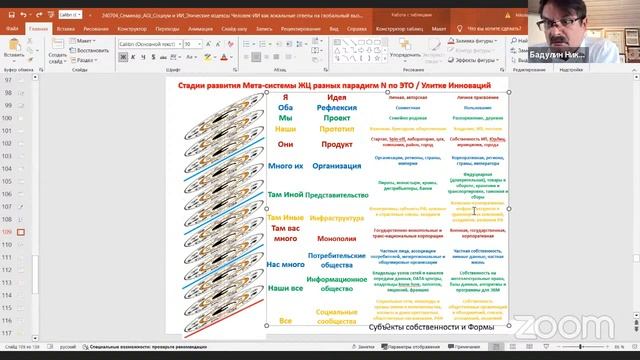This screenshot has width=640, height=360.
Task: Open the quick access font name box
Action: tap(70, 15)
